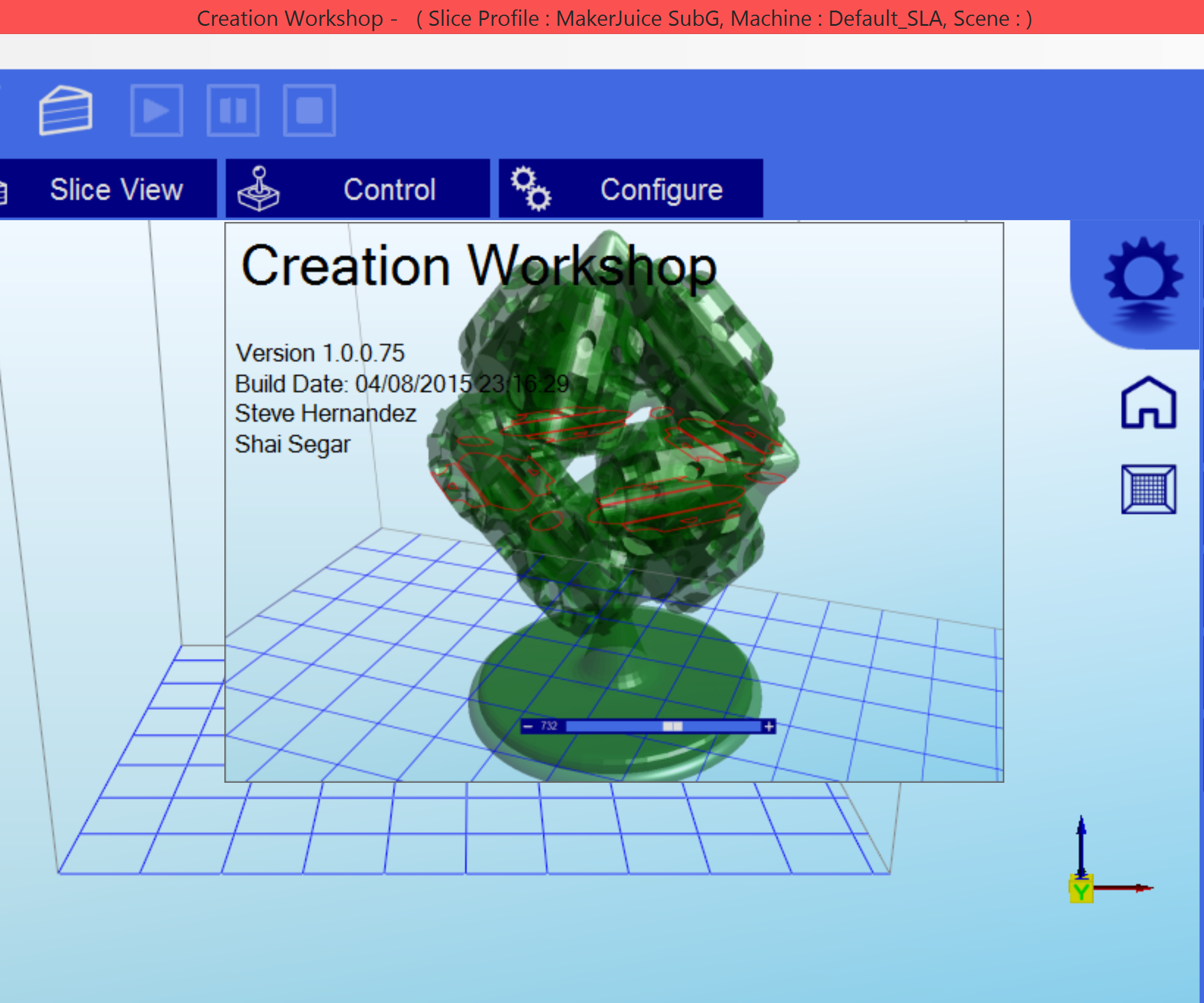This screenshot has height=1003, width=1204.
Task: Click the double-gear icon on Configure
Action: [530, 189]
